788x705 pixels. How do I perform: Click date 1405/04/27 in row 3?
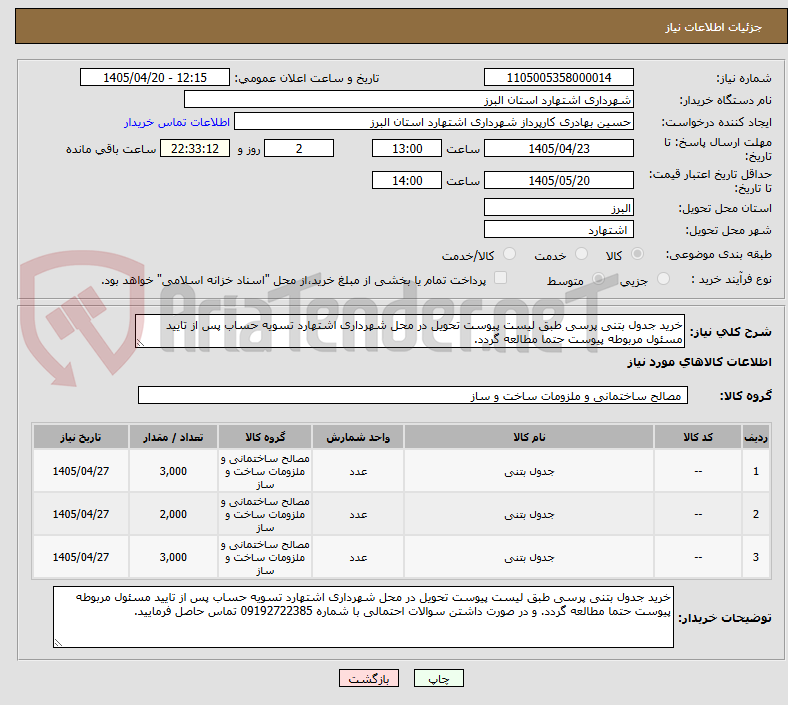point(81,557)
